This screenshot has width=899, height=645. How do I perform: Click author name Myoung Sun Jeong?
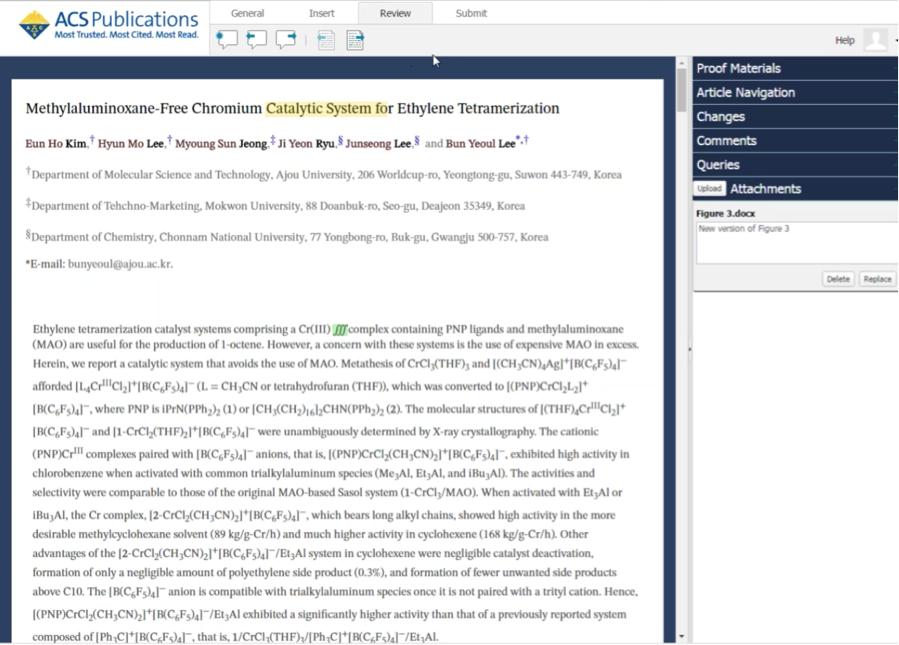coord(221,143)
